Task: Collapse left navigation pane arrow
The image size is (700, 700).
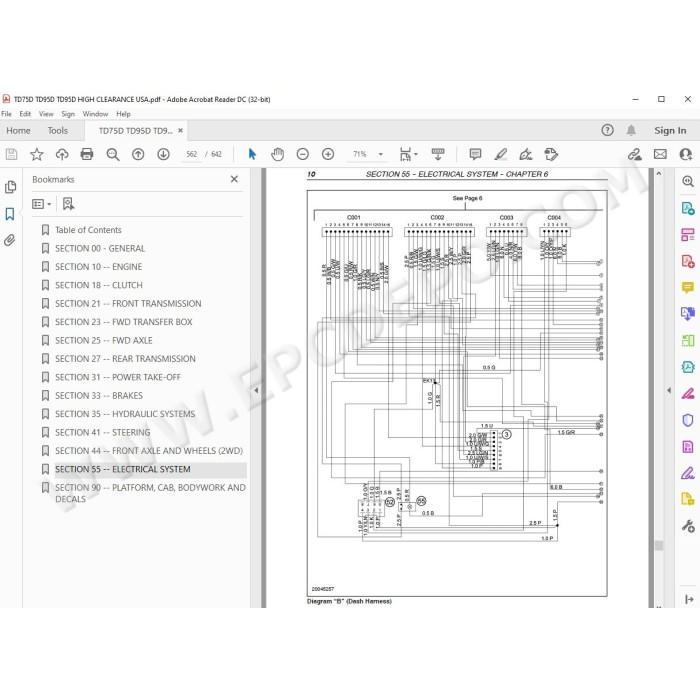Action: pyautogui.click(x=256, y=390)
